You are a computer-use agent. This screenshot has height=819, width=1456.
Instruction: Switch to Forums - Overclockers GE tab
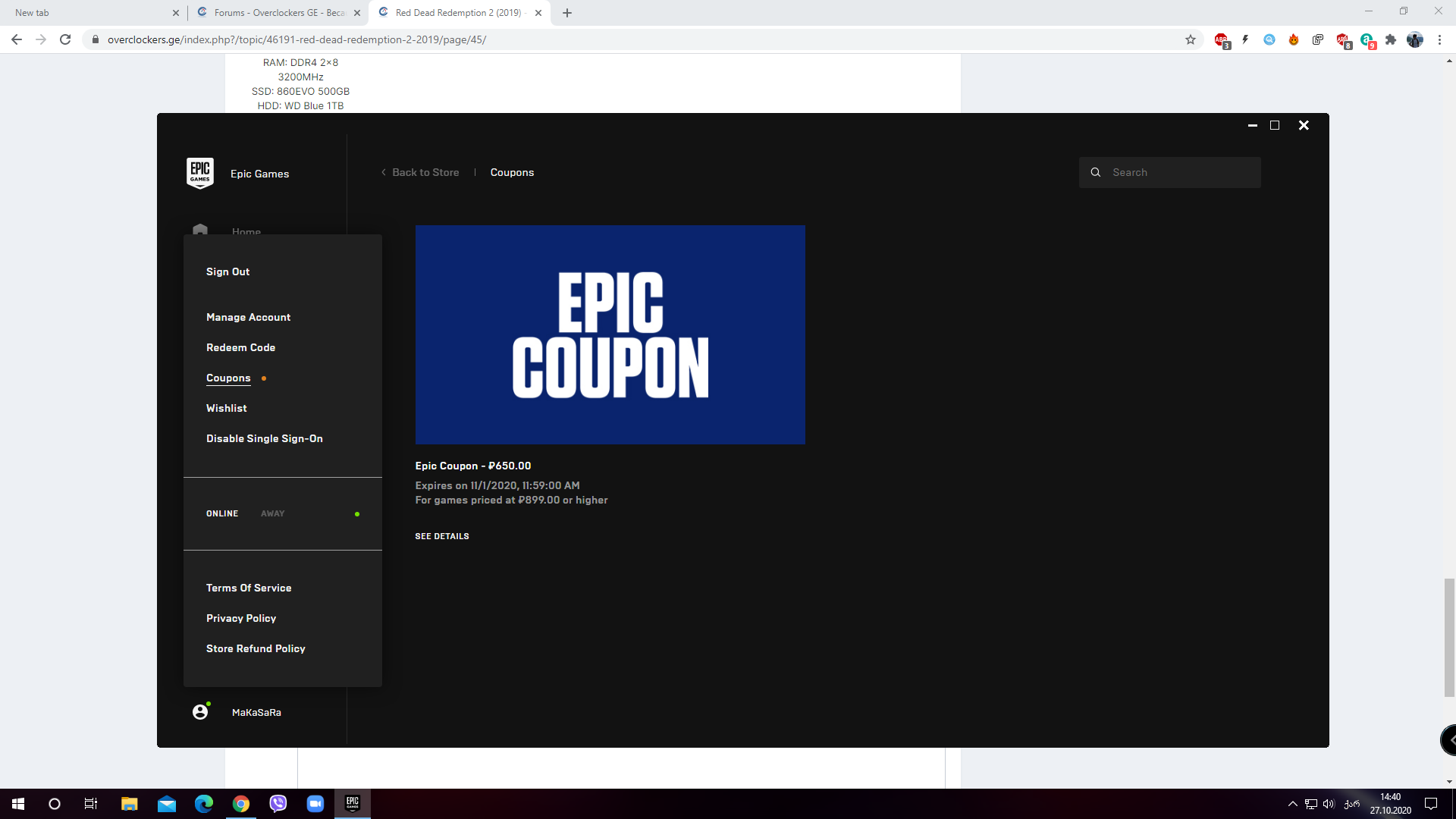[x=278, y=12]
